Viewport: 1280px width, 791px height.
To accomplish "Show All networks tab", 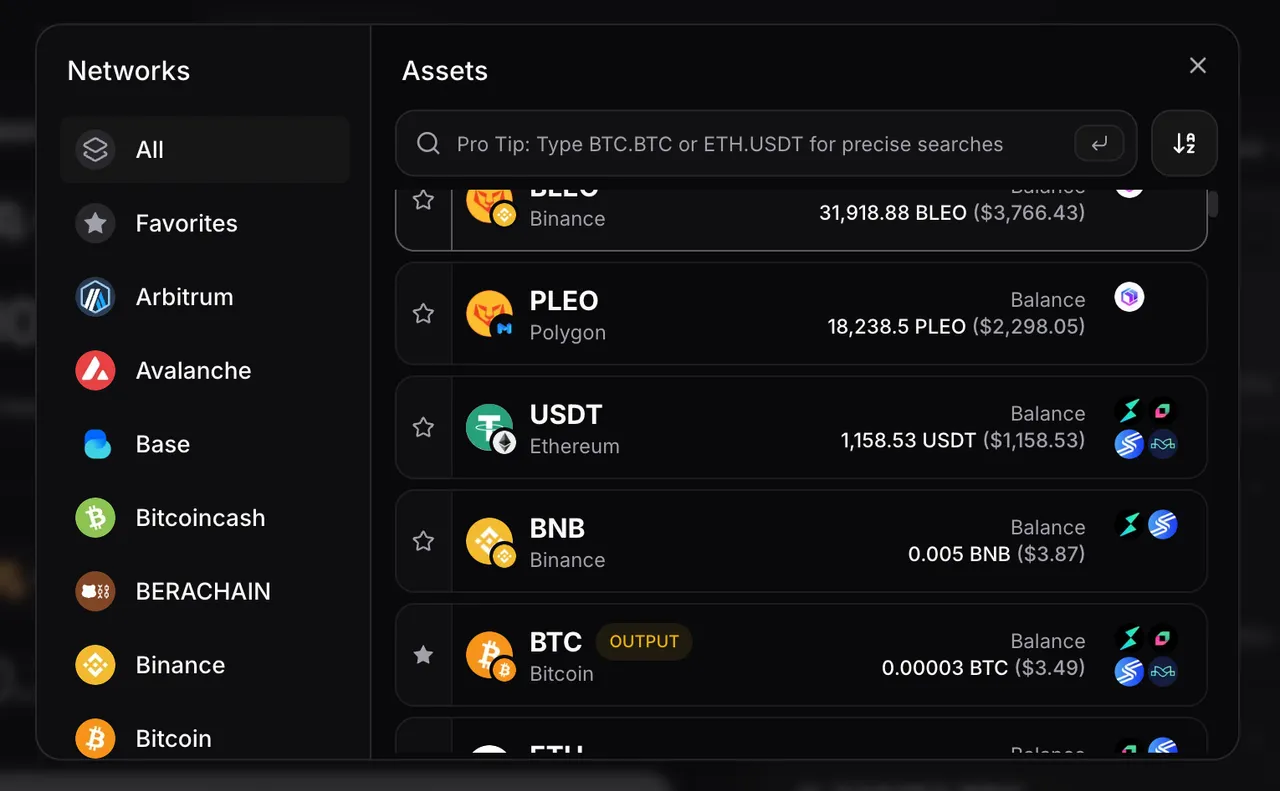I will pyautogui.click(x=205, y=150).
